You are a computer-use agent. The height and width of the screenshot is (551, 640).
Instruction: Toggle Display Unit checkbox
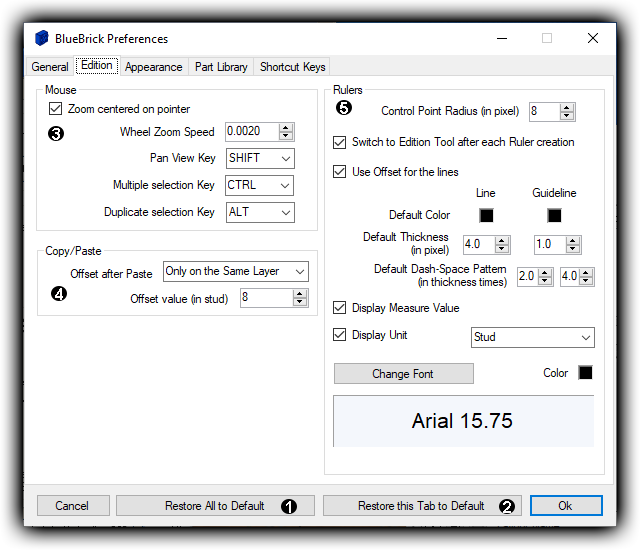pos(339,335)
